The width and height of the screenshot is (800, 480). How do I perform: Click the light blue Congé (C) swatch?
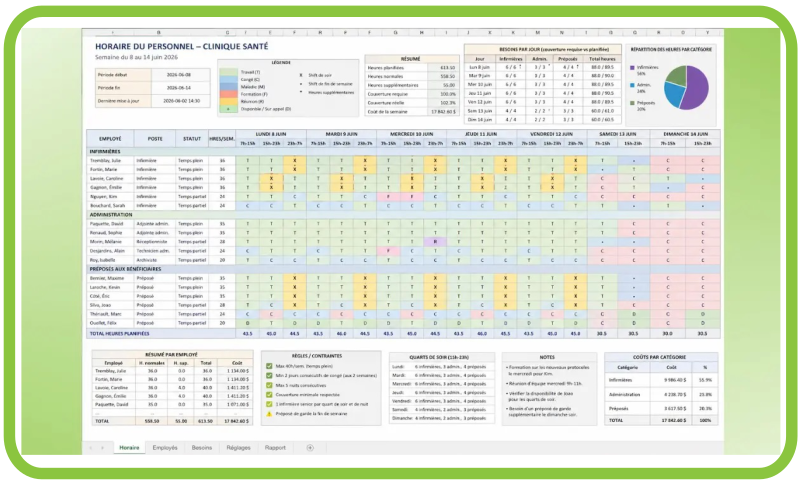coord(229,80)
